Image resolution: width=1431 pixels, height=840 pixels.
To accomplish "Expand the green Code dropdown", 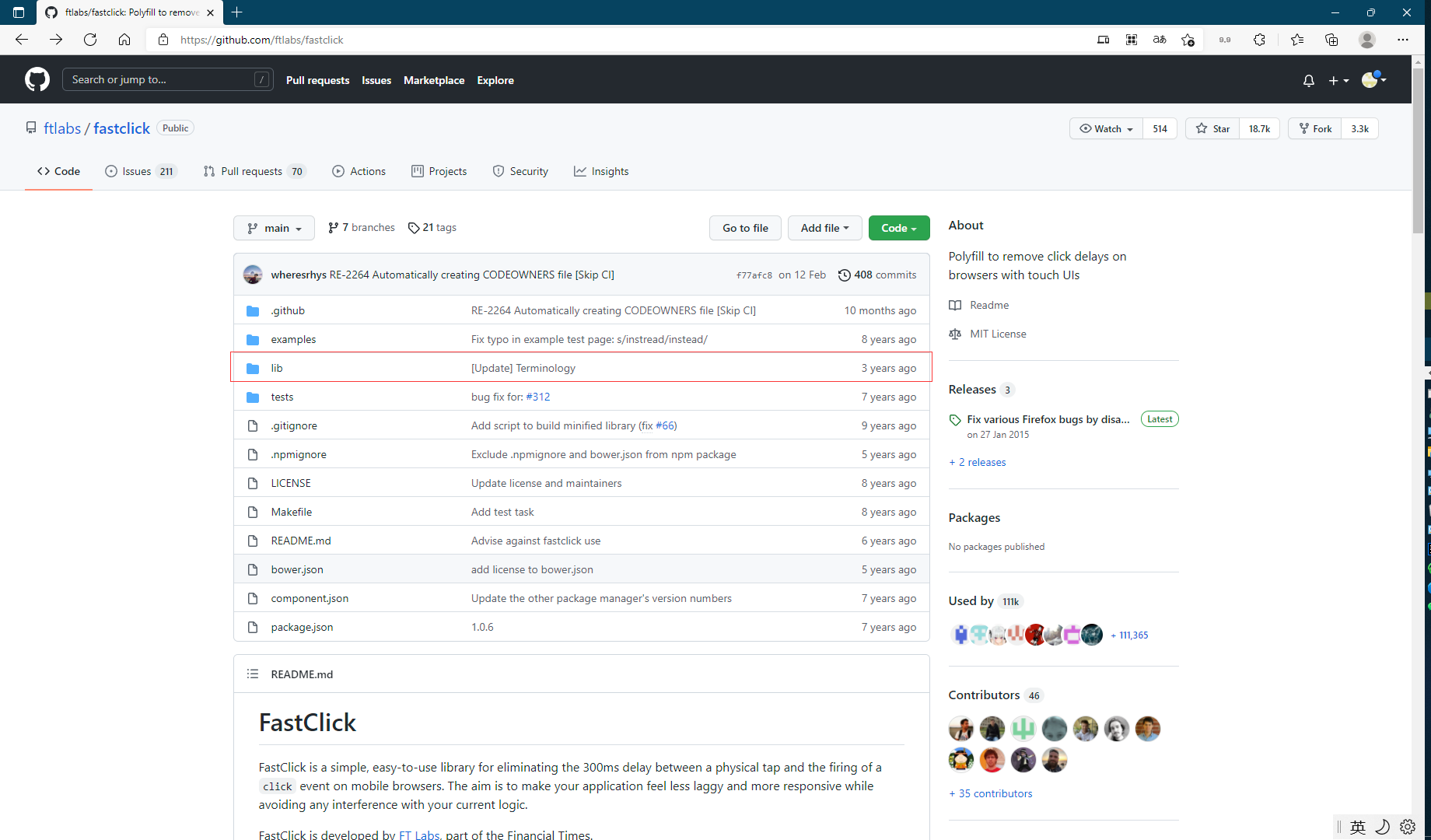I will pos(898,227).
